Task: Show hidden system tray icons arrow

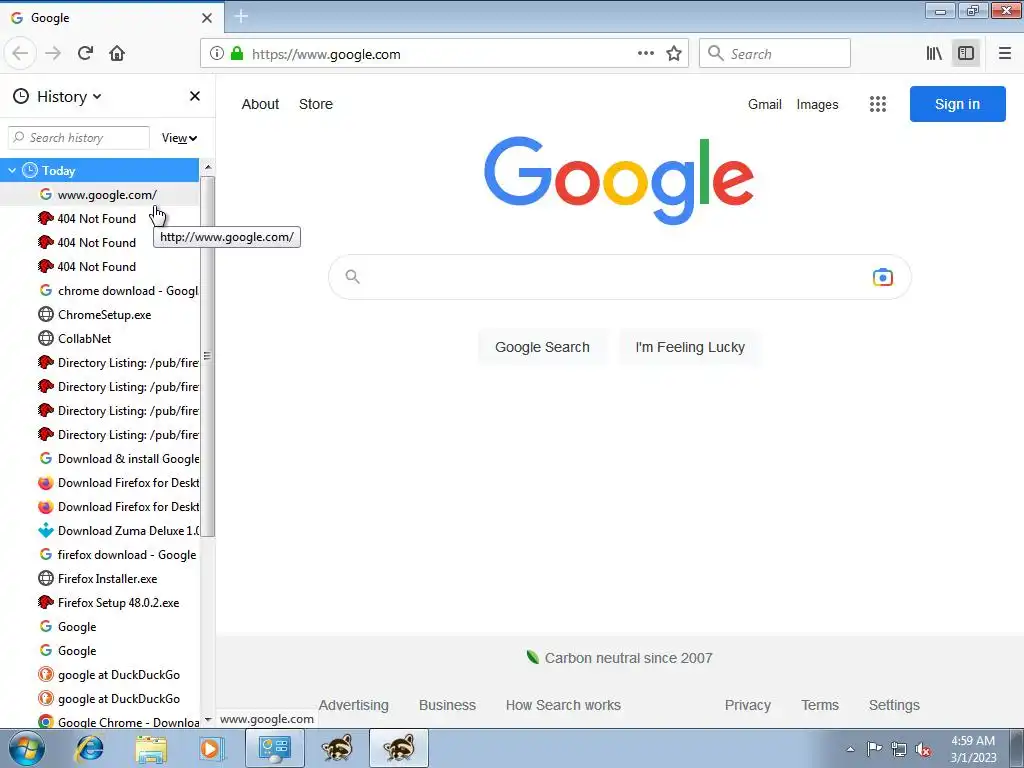Action: coord(850,750)
